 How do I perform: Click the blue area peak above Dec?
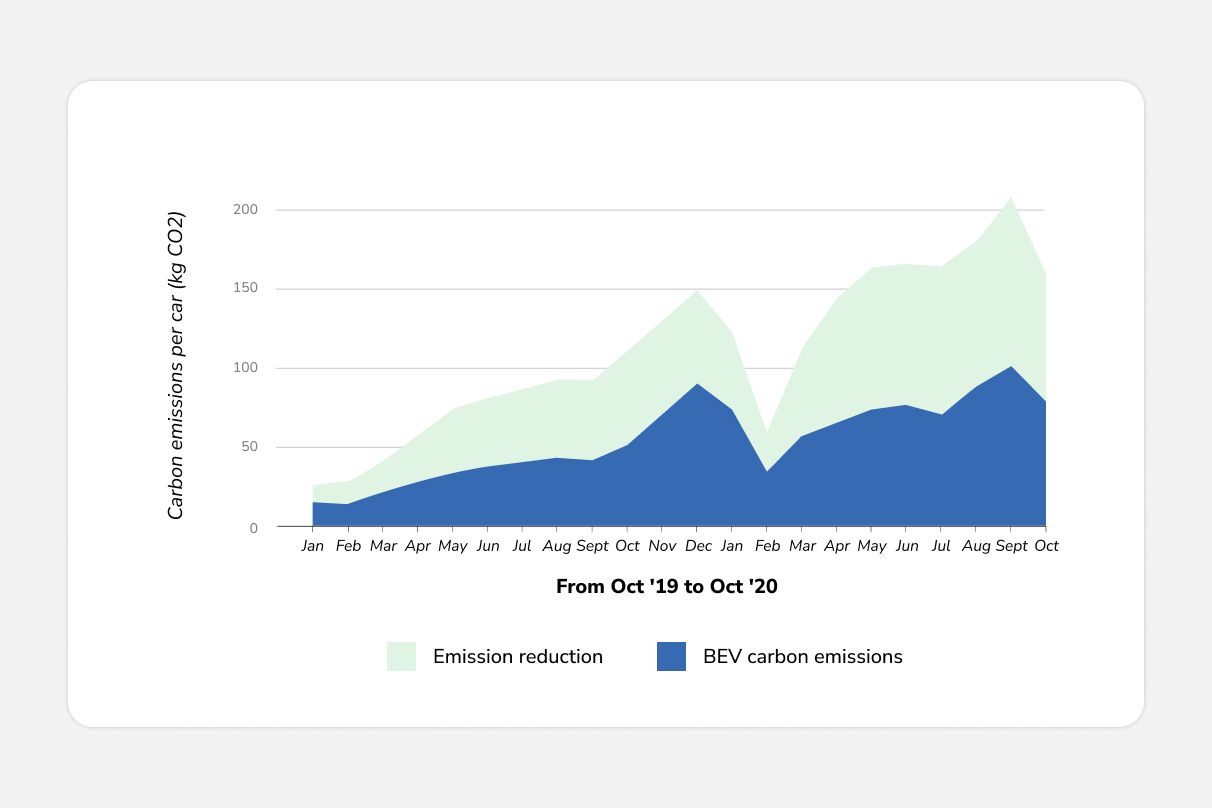[x=697, y=386]
